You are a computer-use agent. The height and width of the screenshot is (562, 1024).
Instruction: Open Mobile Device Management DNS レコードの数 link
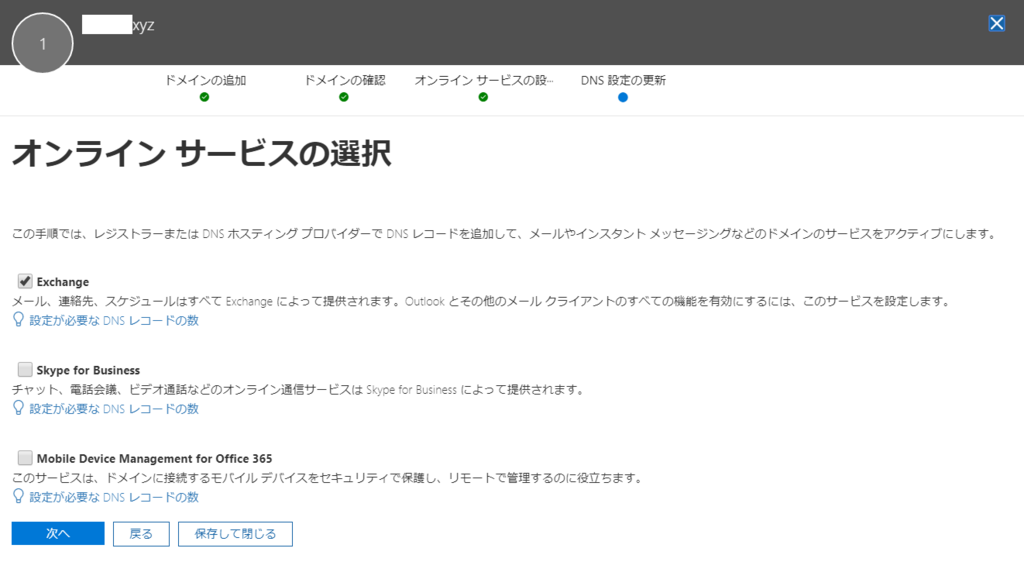[114, 497]
